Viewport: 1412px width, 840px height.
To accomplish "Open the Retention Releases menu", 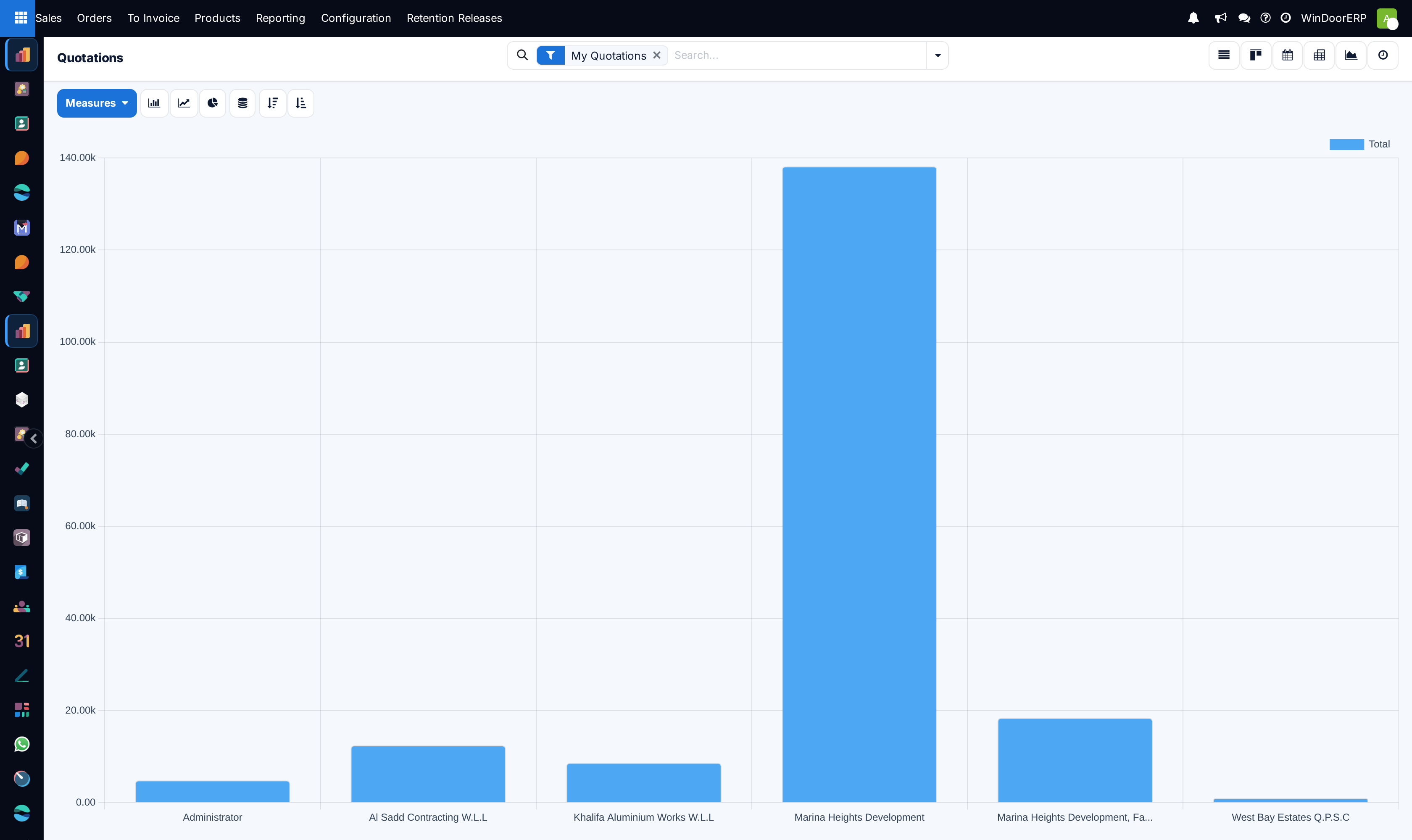I will (454, 18).
